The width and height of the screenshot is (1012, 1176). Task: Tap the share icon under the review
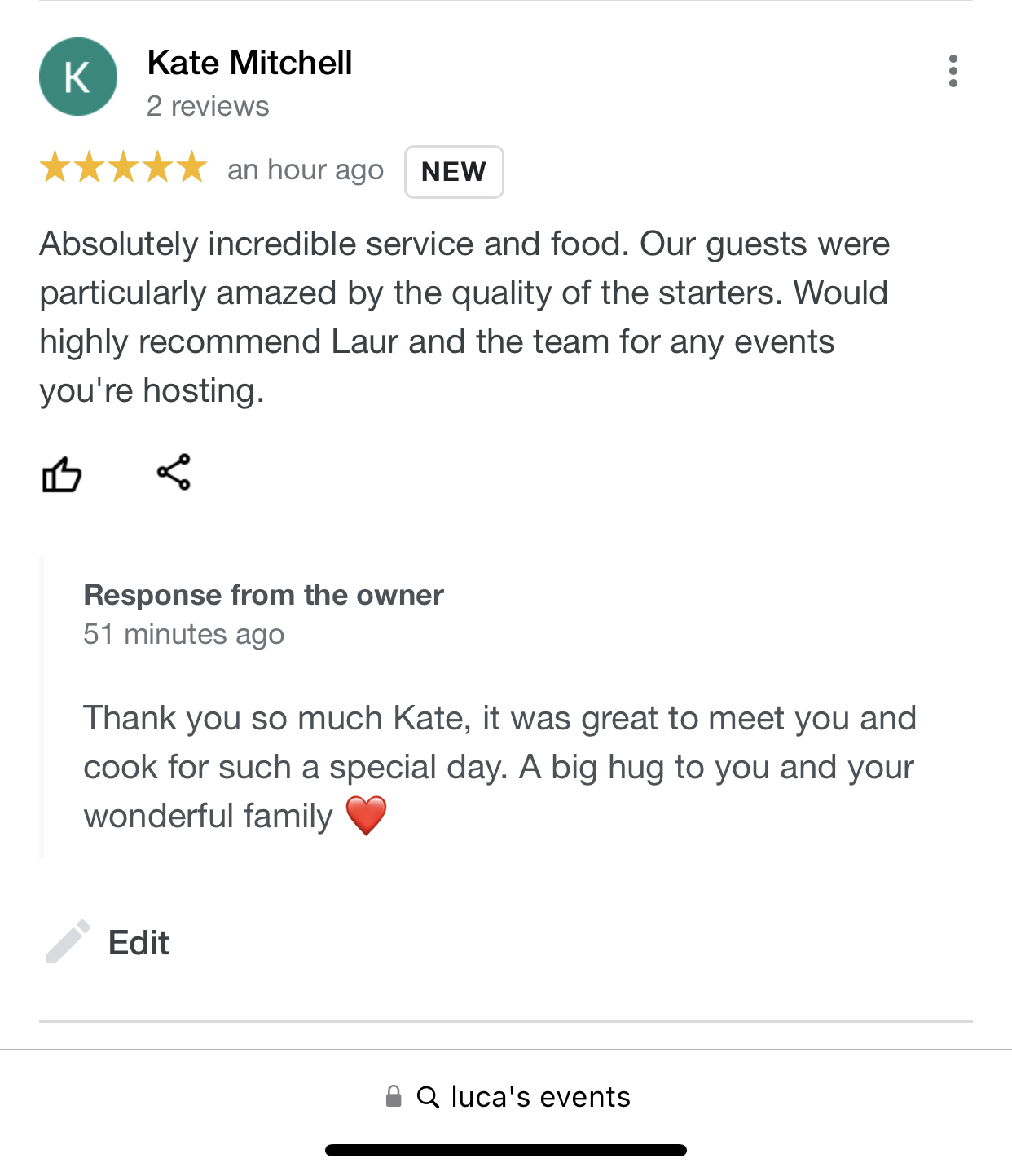[174, 472]
